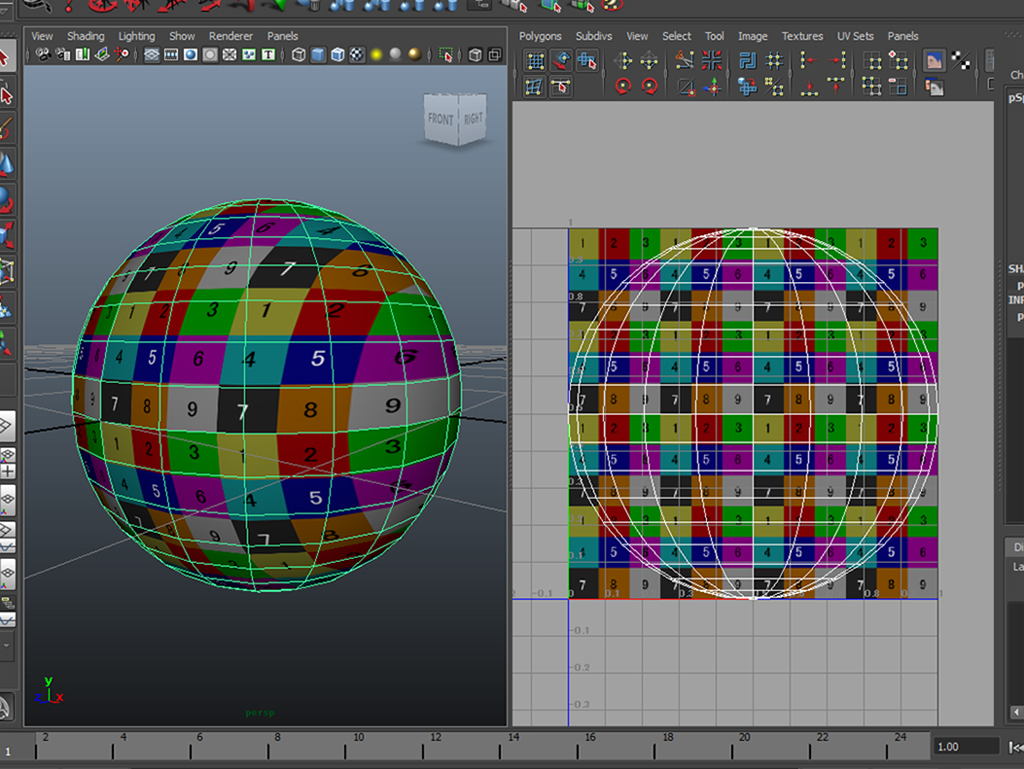
Task: Click the frame value field showing 1.00
Action: tap(965, 746)
